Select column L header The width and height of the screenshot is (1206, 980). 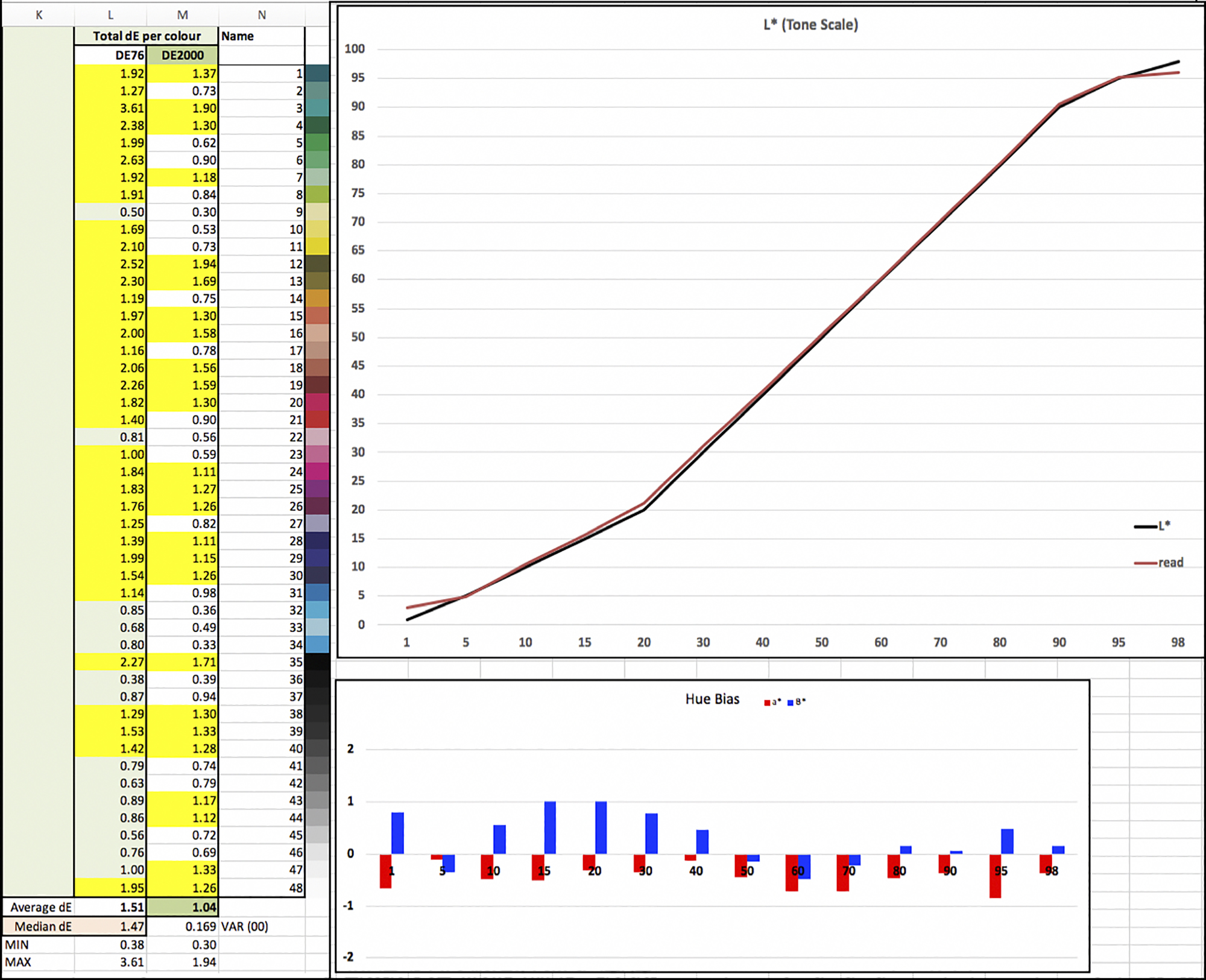110,15
